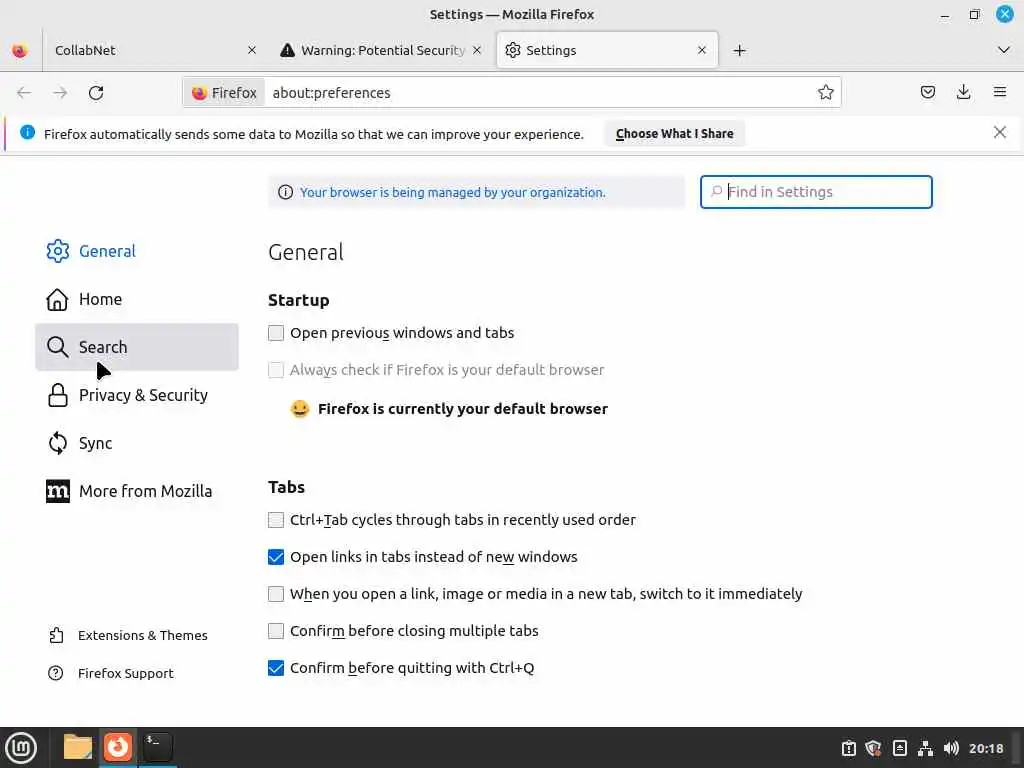This screenshot has width=1024, height=768.
Task: Open More from Mozilla section
Action: point(136,491)
